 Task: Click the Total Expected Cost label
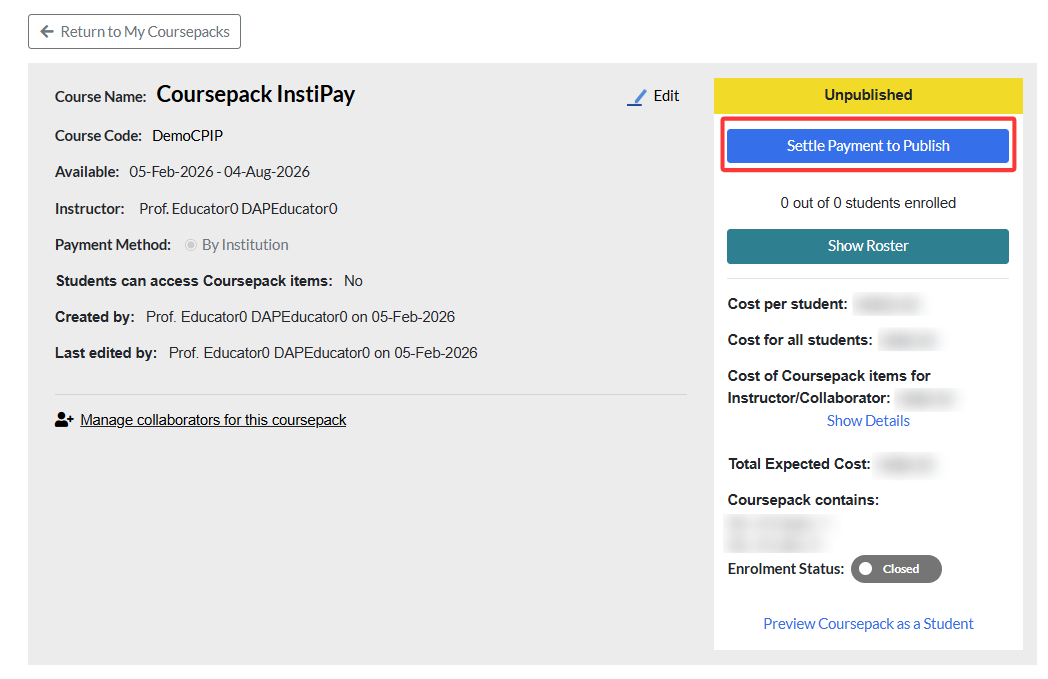point(799,464)
